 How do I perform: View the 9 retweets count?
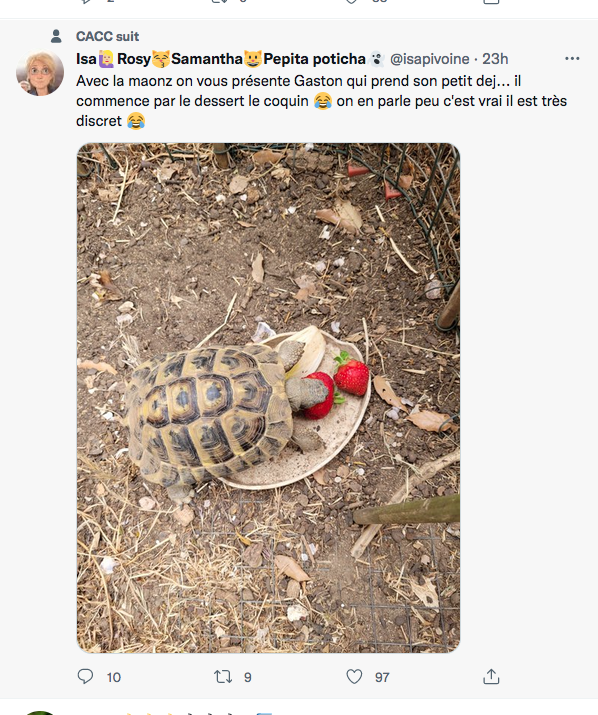click(248, 677)
